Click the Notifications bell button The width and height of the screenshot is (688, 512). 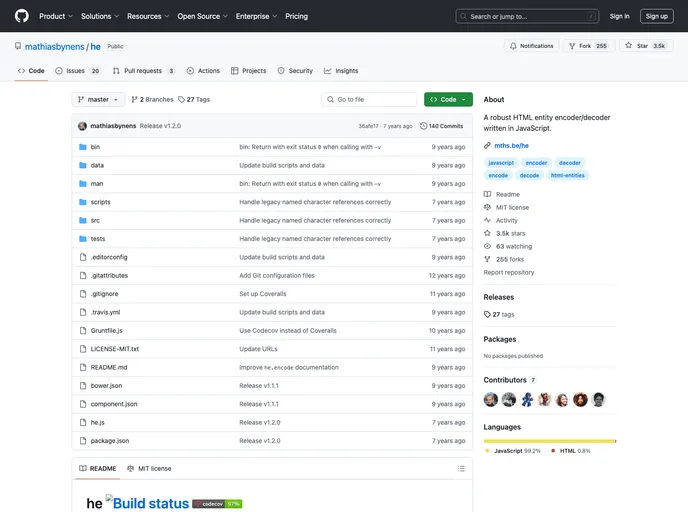coord(531,46)
